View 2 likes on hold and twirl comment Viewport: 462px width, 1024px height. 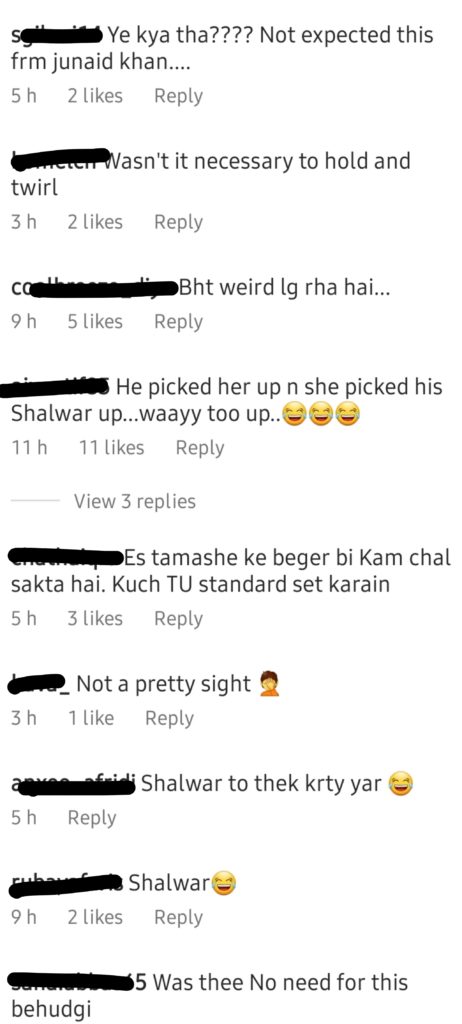click(95, 223)
